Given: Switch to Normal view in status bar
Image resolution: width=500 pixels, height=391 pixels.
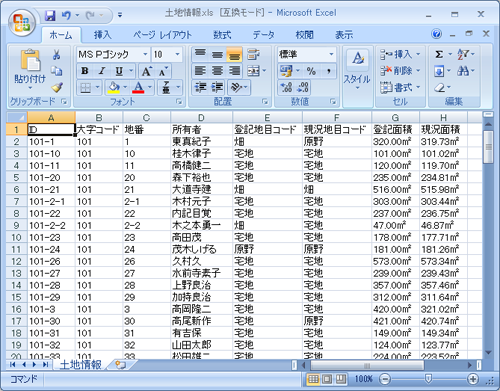Looking at the screenshot, I should [x=313, y=379].
